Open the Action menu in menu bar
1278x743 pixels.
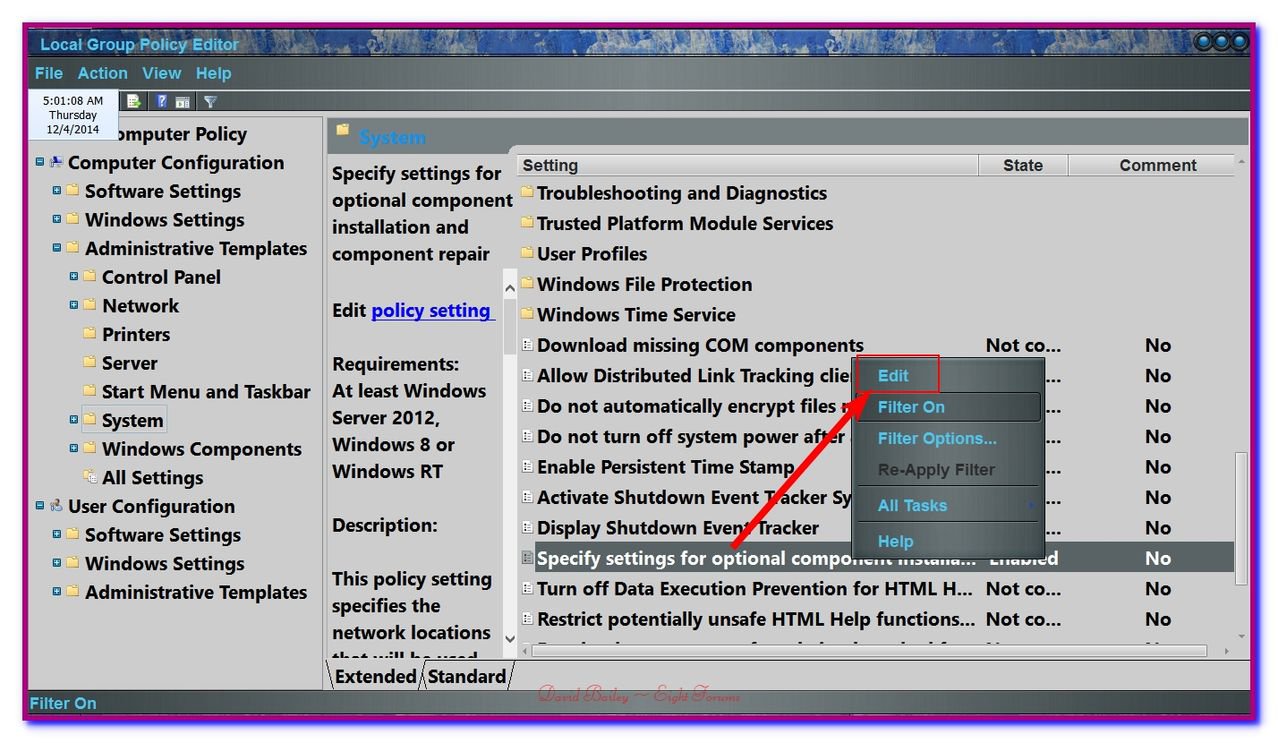[x=102, y=73]
